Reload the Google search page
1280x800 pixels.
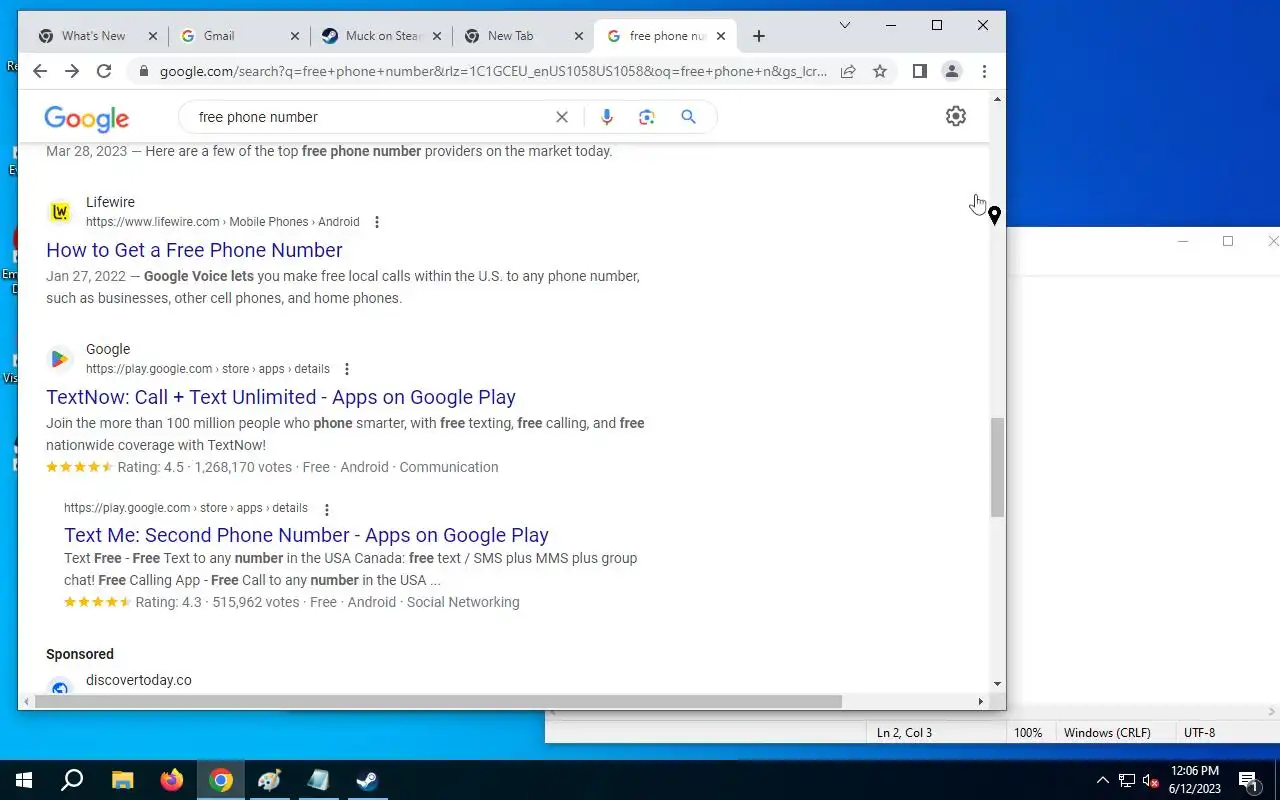104,71
